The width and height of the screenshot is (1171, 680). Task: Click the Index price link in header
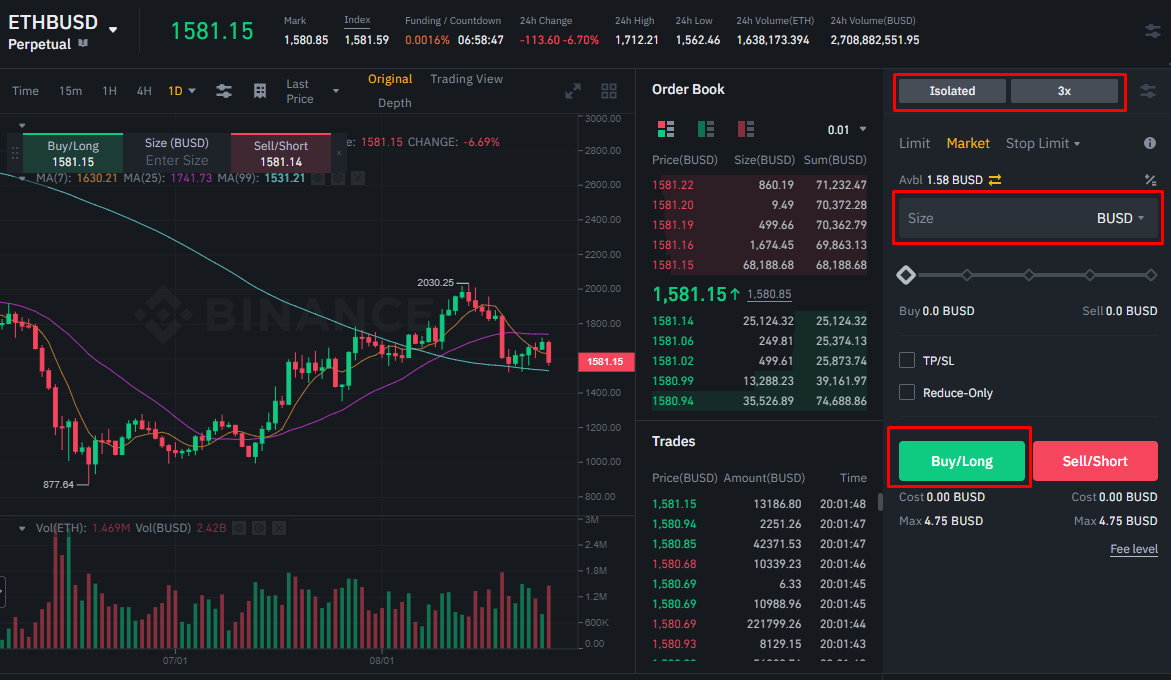pyautogui.click(x=357, y=20)
